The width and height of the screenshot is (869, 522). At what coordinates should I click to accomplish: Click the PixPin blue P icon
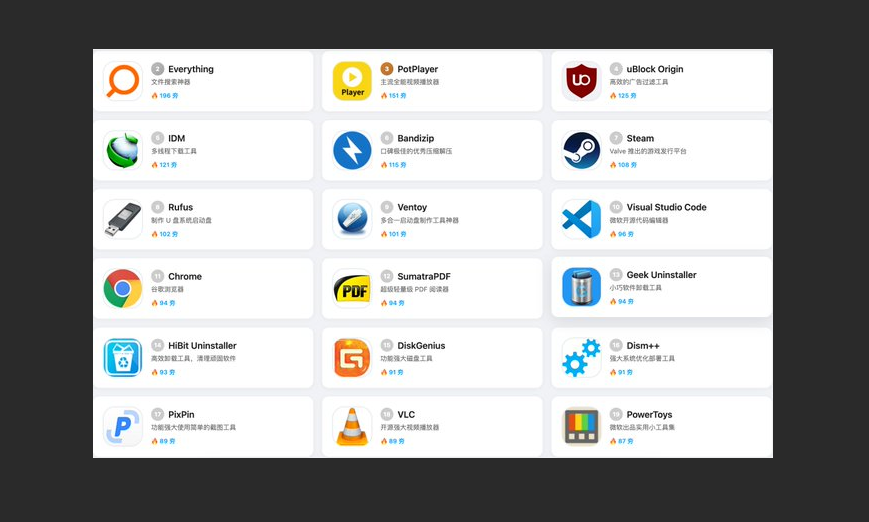pyautogui.click(x=122, y=427)
